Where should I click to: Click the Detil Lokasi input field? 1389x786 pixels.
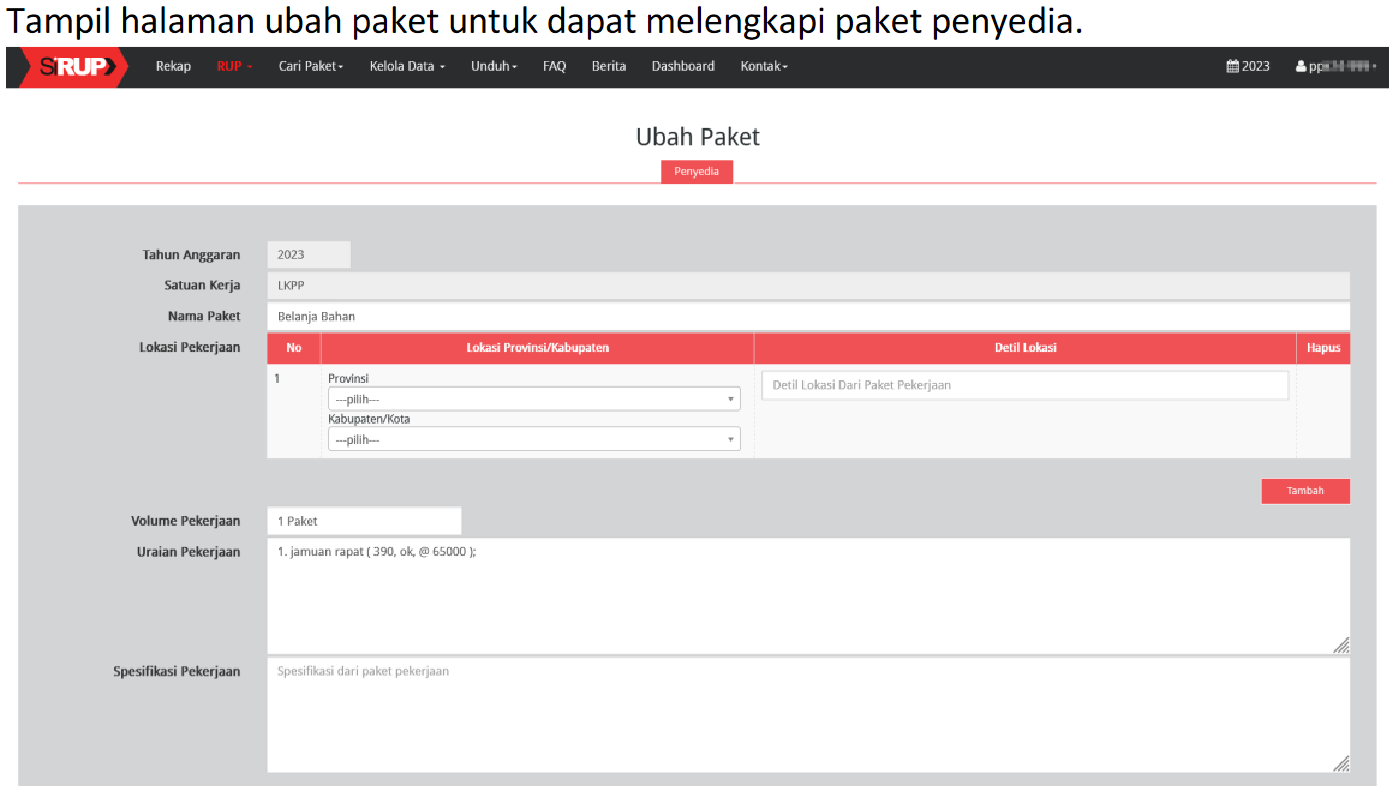(1024, 386)
